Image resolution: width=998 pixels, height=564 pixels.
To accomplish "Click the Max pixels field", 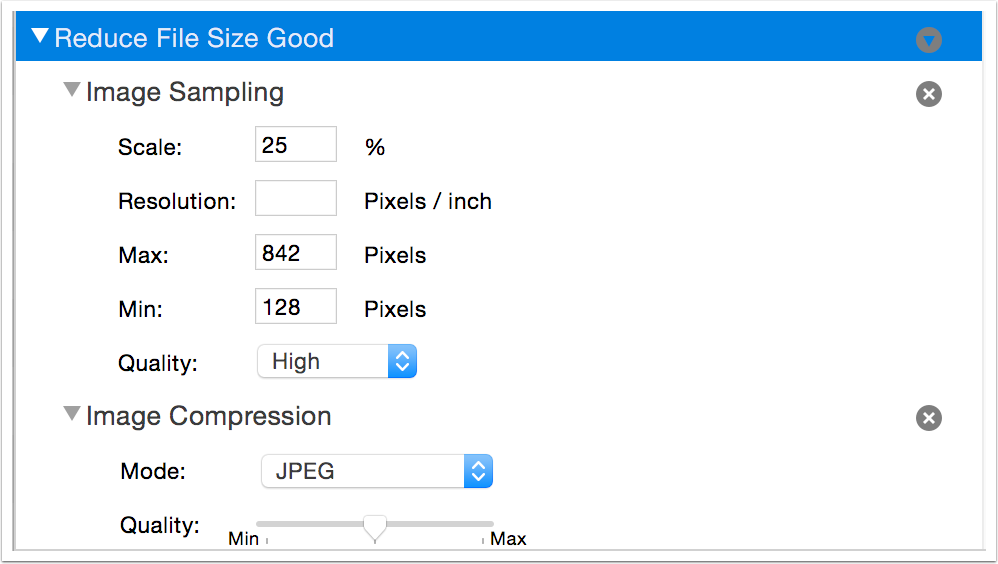I will coord(295,253).
